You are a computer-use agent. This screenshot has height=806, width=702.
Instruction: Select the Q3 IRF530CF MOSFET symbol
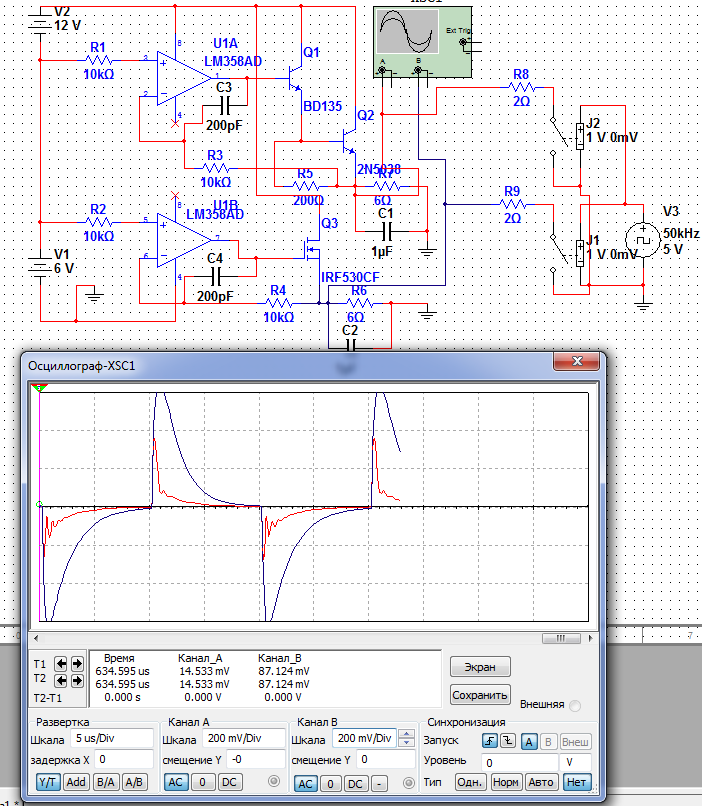pos(312,249)
